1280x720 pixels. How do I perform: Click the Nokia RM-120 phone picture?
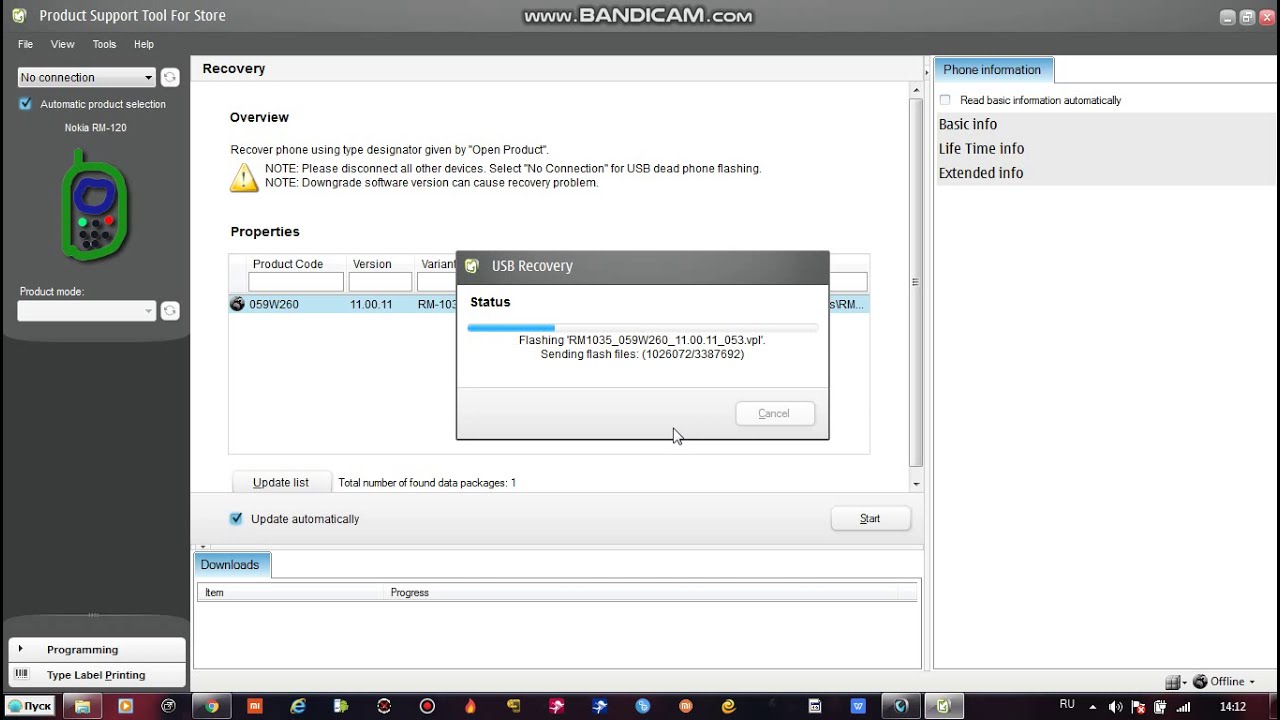point(95,204)
